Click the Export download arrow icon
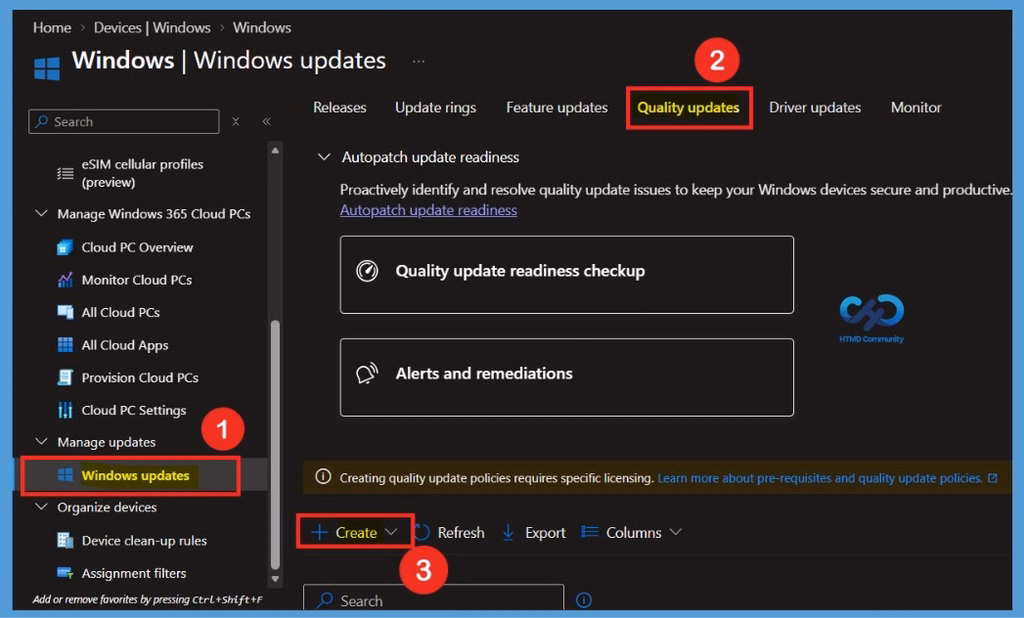1024x618 pixels. 508,533
